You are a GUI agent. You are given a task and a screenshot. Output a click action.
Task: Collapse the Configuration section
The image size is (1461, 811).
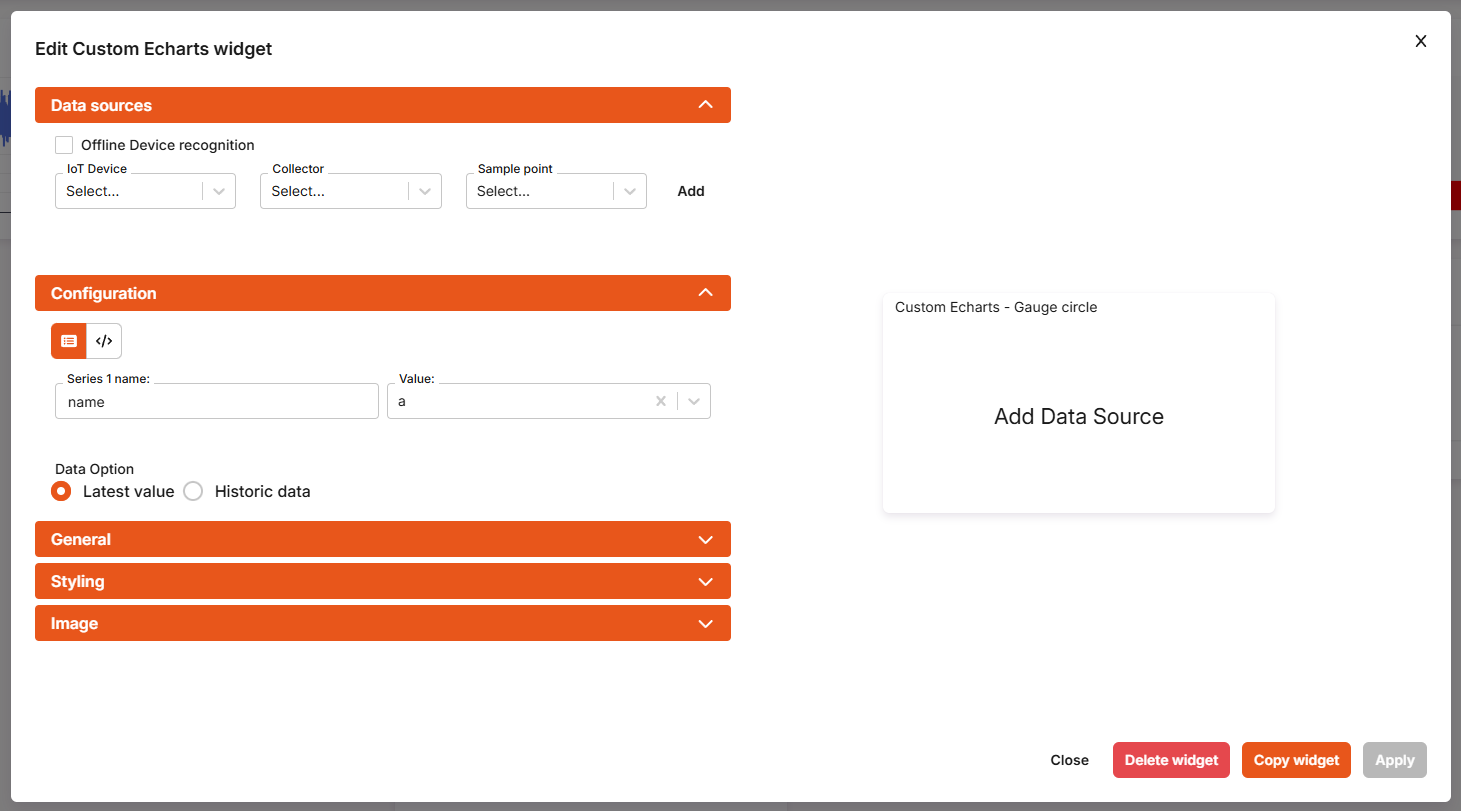[383, 293]
